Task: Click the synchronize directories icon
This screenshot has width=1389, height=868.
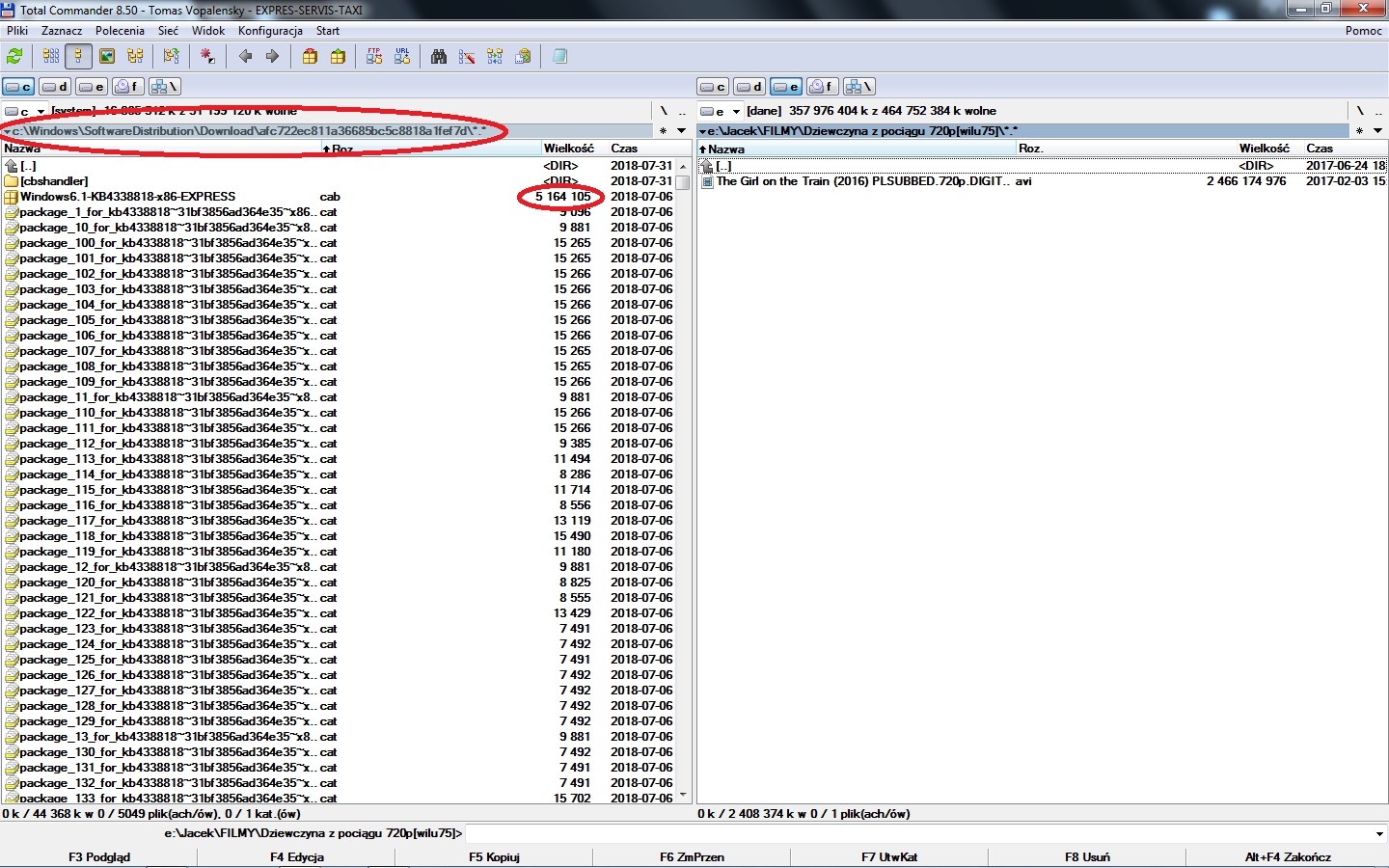Action: pyautogui.click(x=495, y=57)
